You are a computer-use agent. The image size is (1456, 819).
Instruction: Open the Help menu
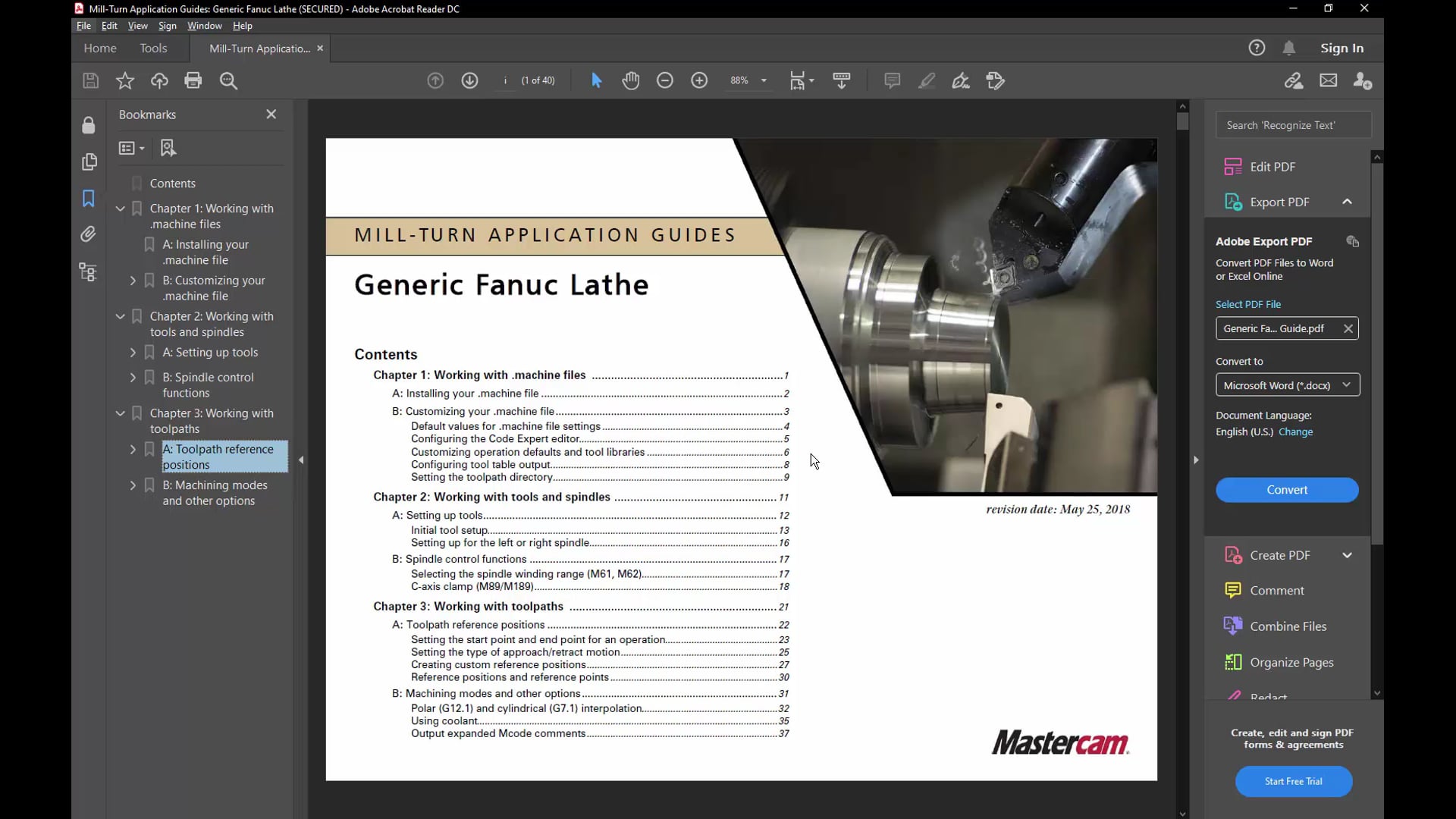(243, 26)
